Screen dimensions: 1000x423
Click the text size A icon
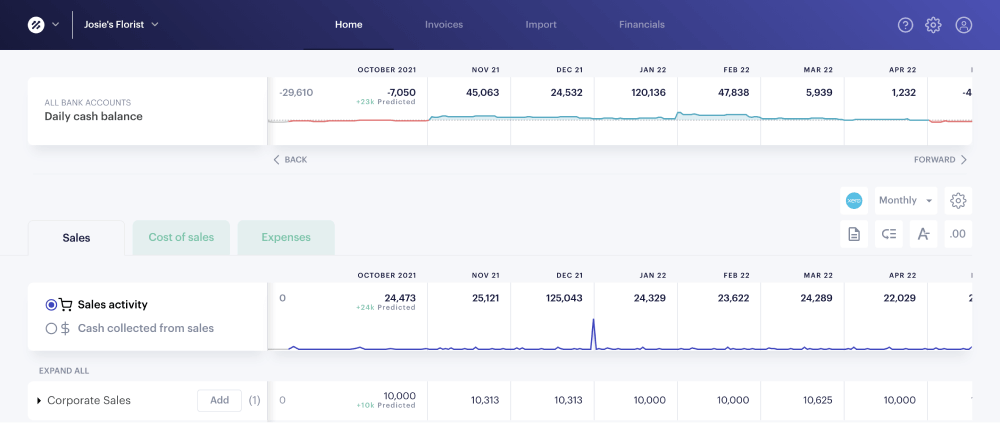point(923,234)
